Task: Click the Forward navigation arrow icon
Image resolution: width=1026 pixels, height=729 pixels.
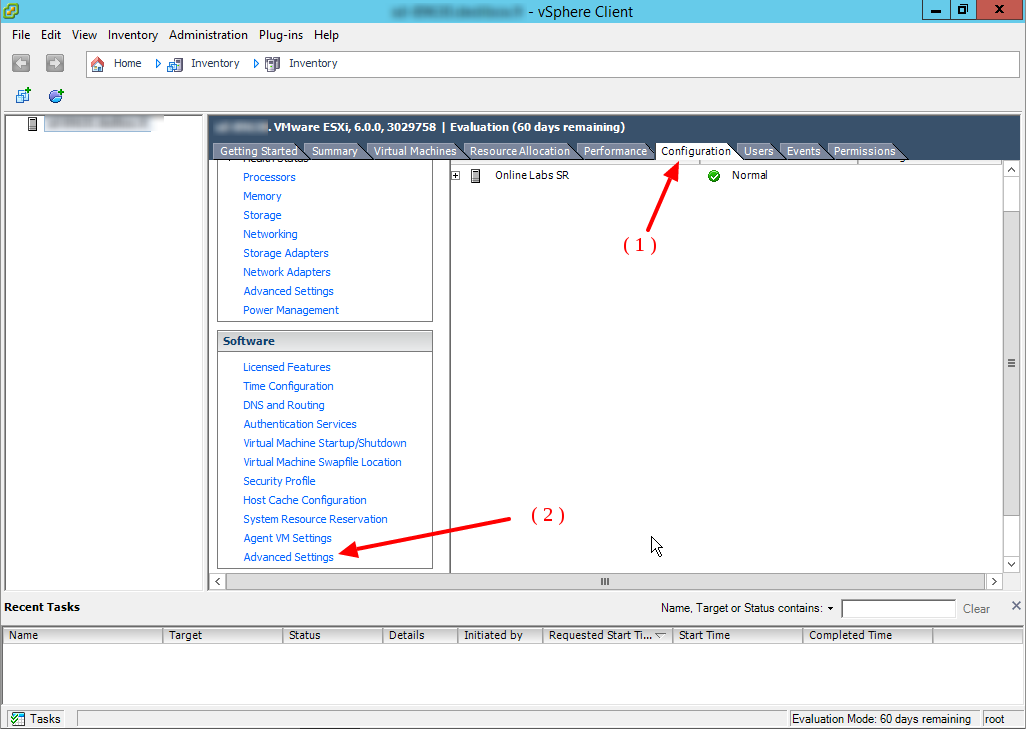Action: point(55,63)
